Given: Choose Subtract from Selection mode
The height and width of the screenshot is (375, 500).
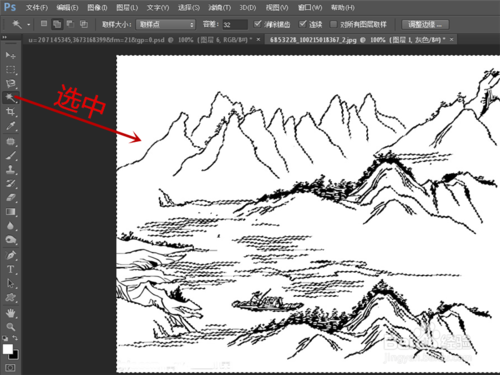Looking at the screenshot, I should coord(70,24).
